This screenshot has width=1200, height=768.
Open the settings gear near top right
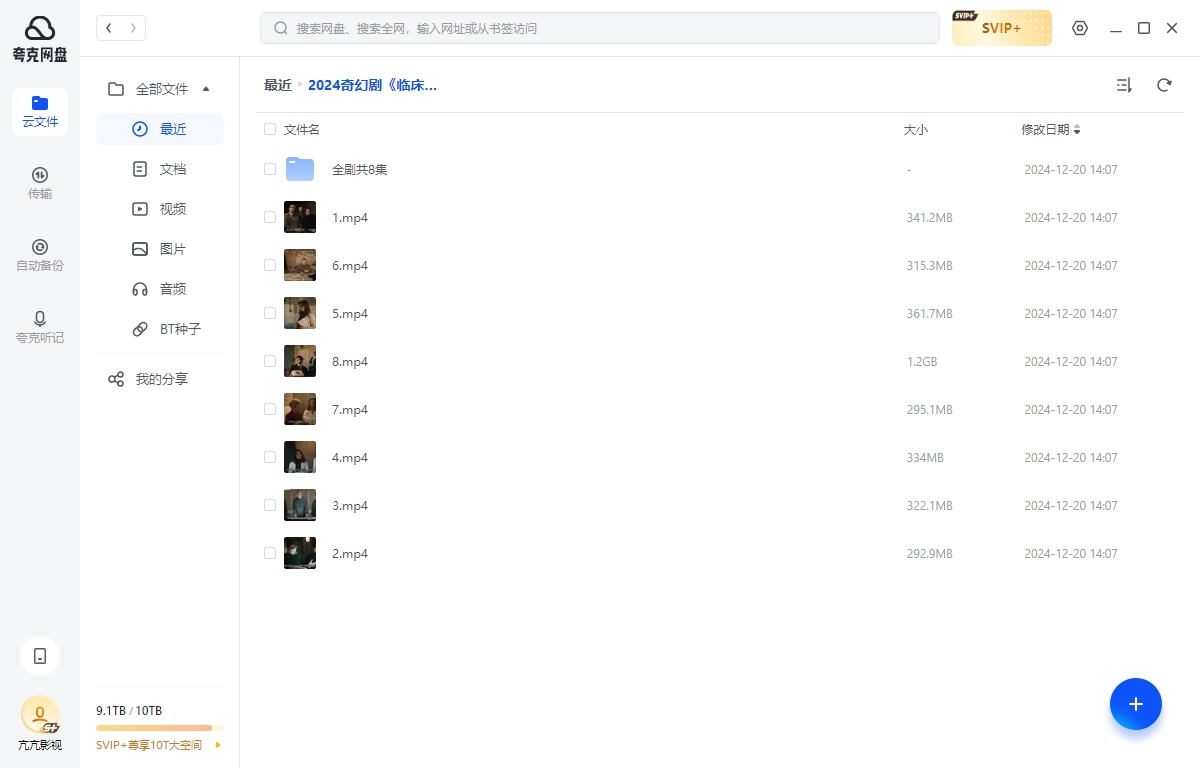pyautogui.click(x=1080, y=28)
